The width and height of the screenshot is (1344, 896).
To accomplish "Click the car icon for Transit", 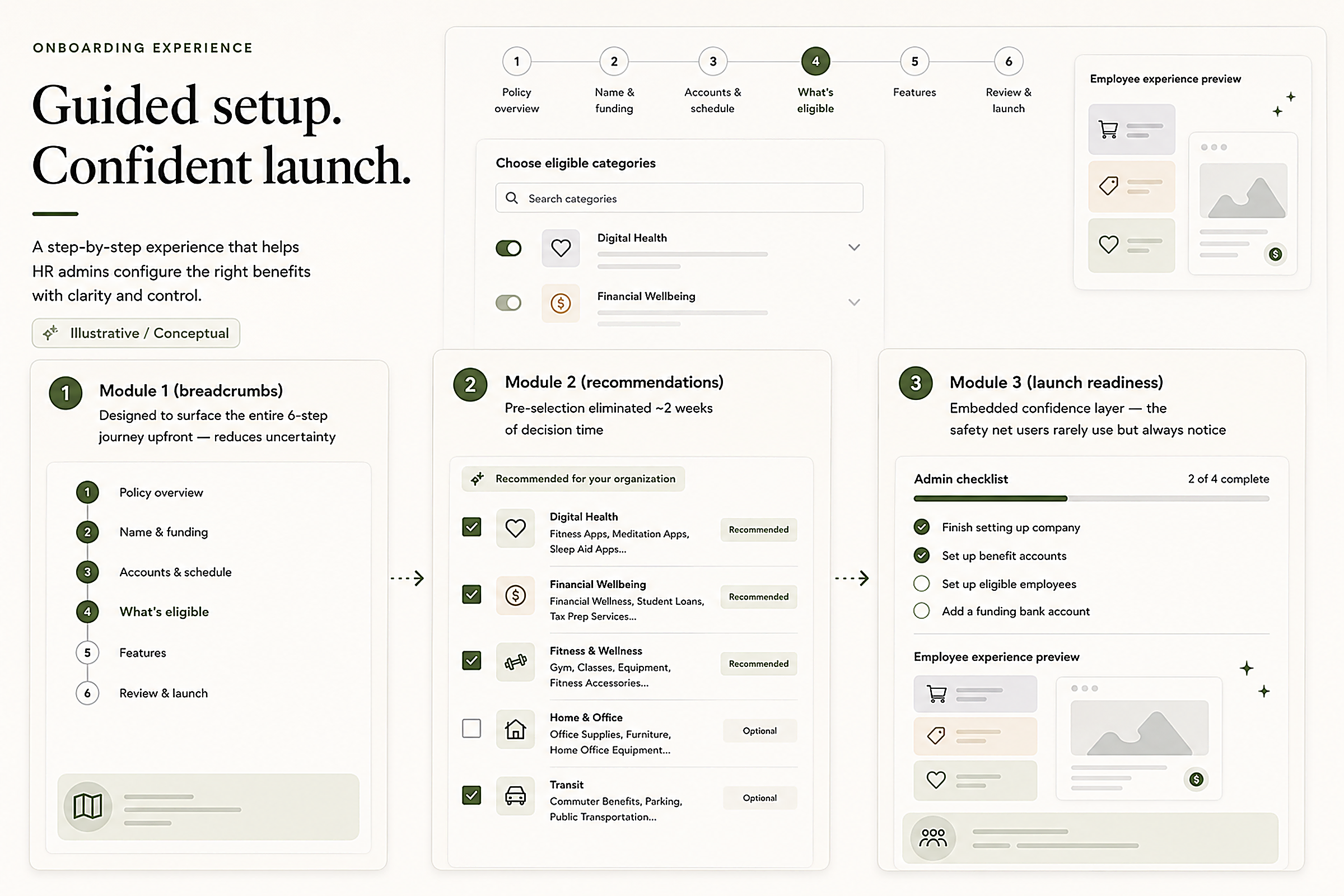I will pyautogui.click(x=515, y=795).
